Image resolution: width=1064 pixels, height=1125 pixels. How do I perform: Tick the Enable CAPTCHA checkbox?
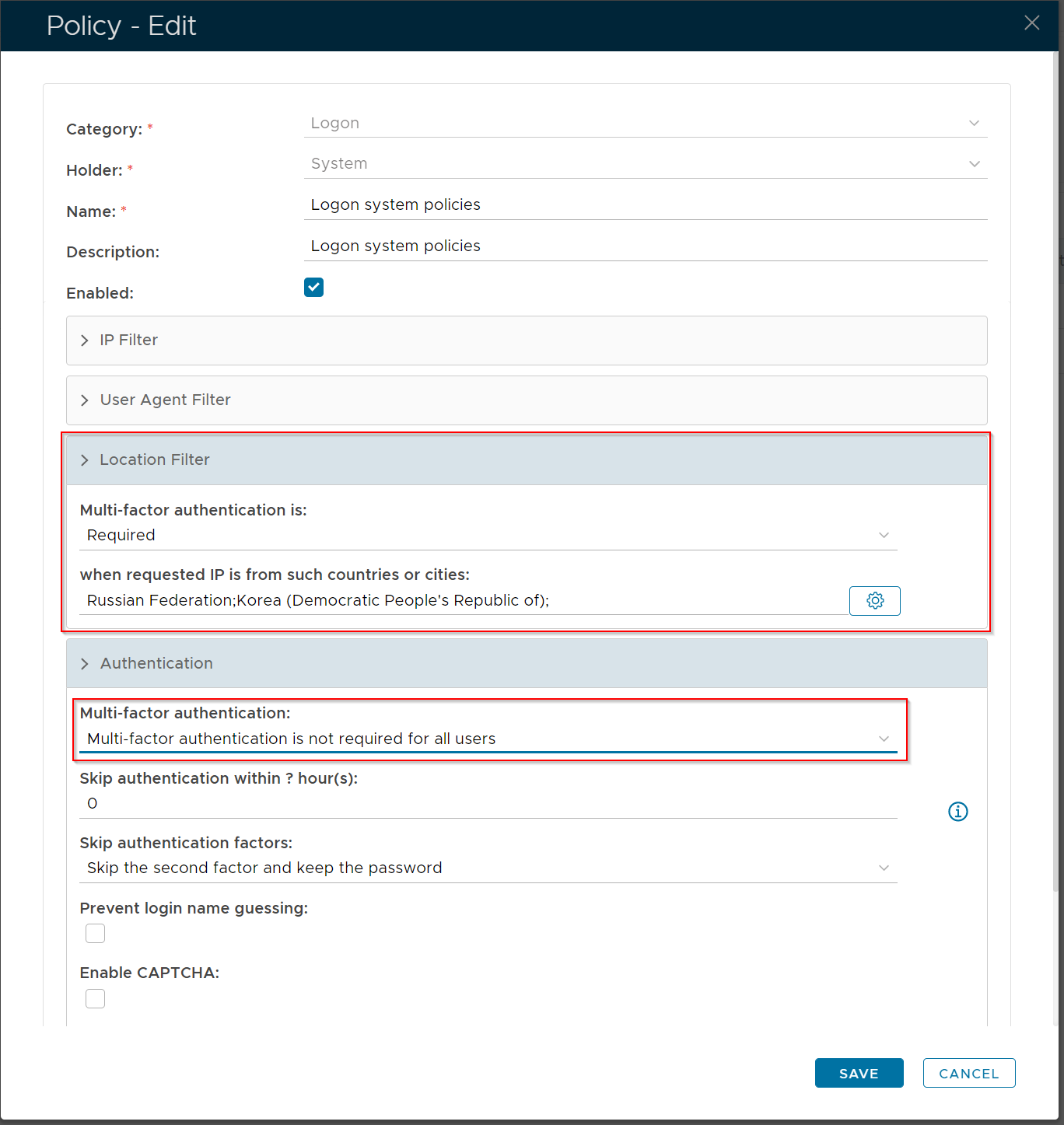pos(96,998)
